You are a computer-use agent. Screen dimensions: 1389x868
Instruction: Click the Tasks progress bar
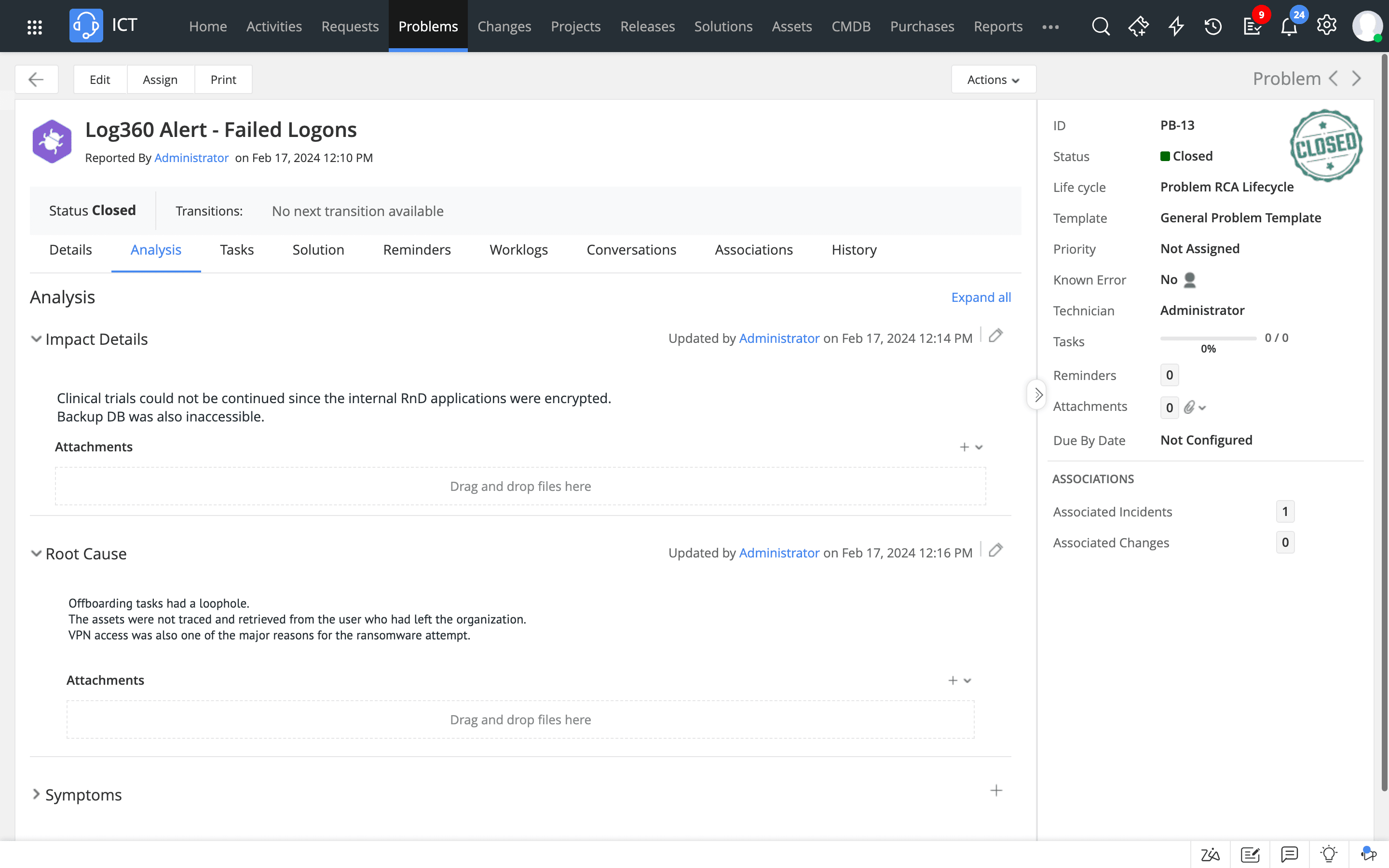point(1208,339)
